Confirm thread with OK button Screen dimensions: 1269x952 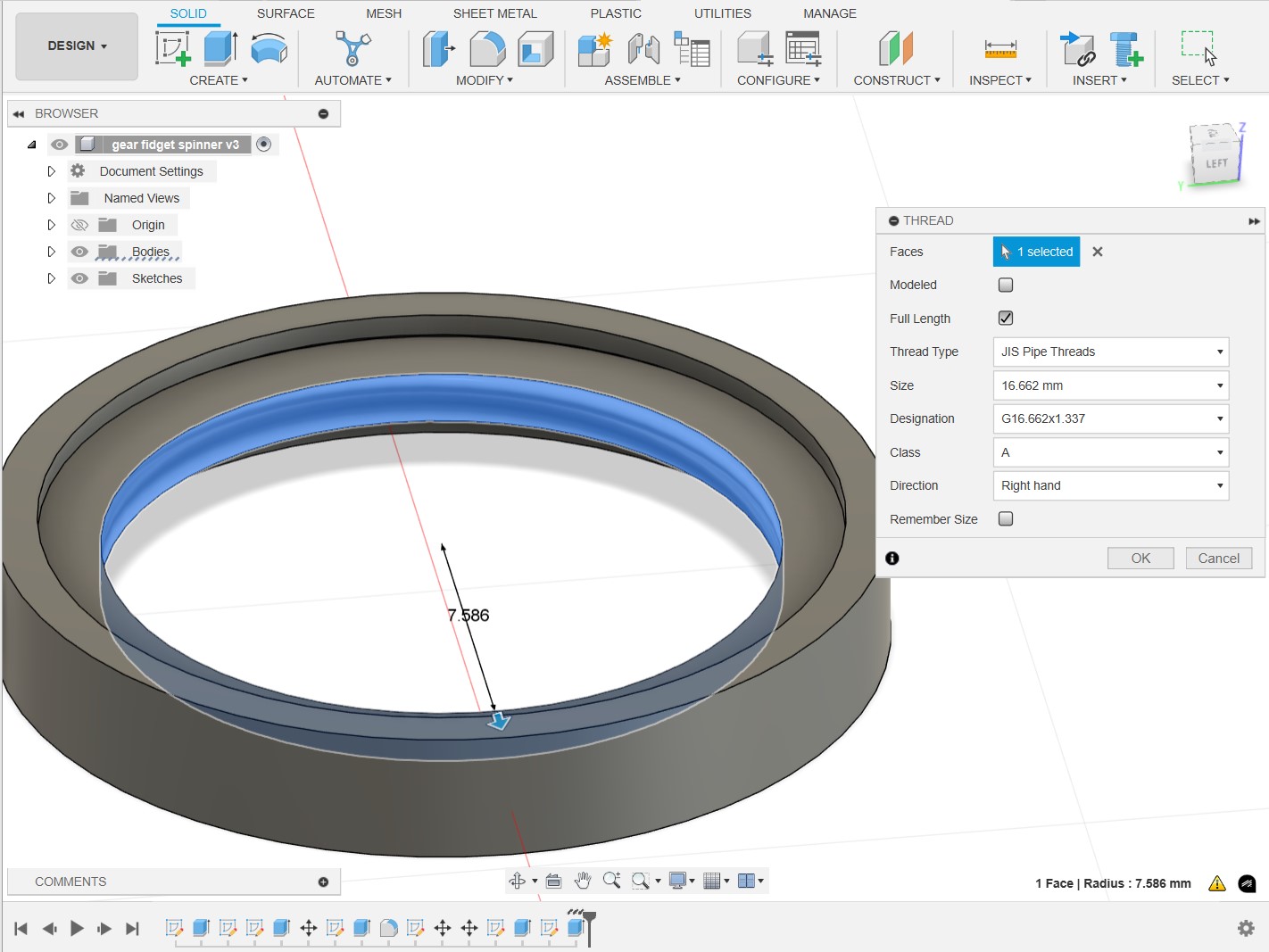(1140, 558)
